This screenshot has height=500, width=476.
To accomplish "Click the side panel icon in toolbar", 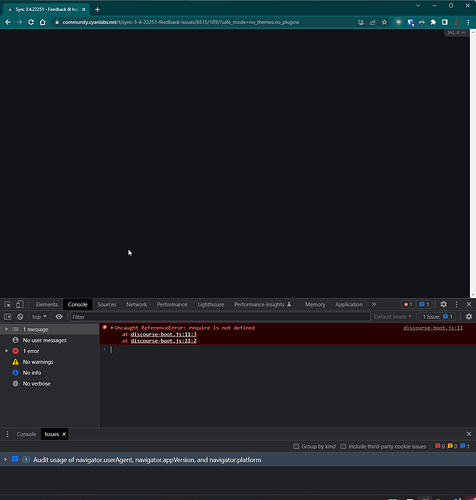I will click(445, 22).
